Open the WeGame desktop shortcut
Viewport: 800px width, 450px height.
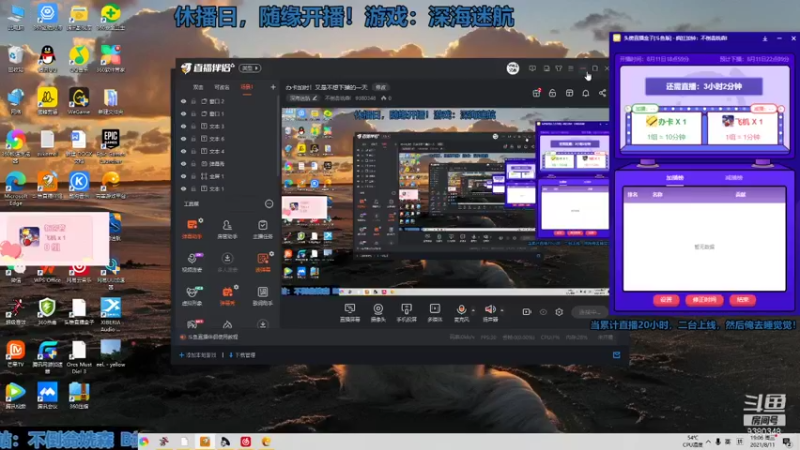coord(79,101)
